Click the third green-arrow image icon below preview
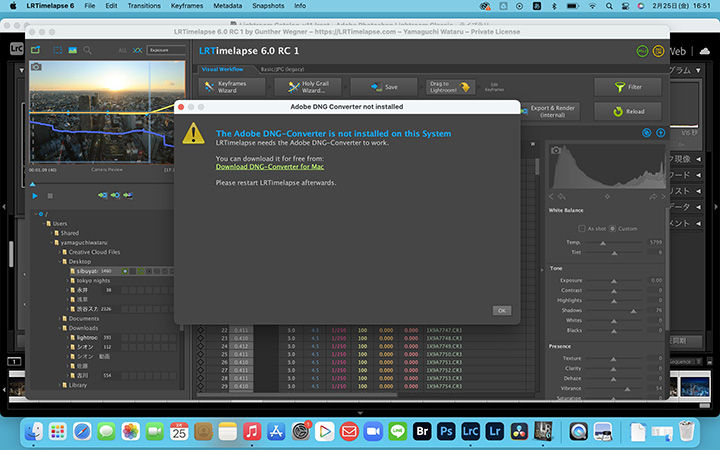The width and height of the screenshot is (720, 450). 128,196
